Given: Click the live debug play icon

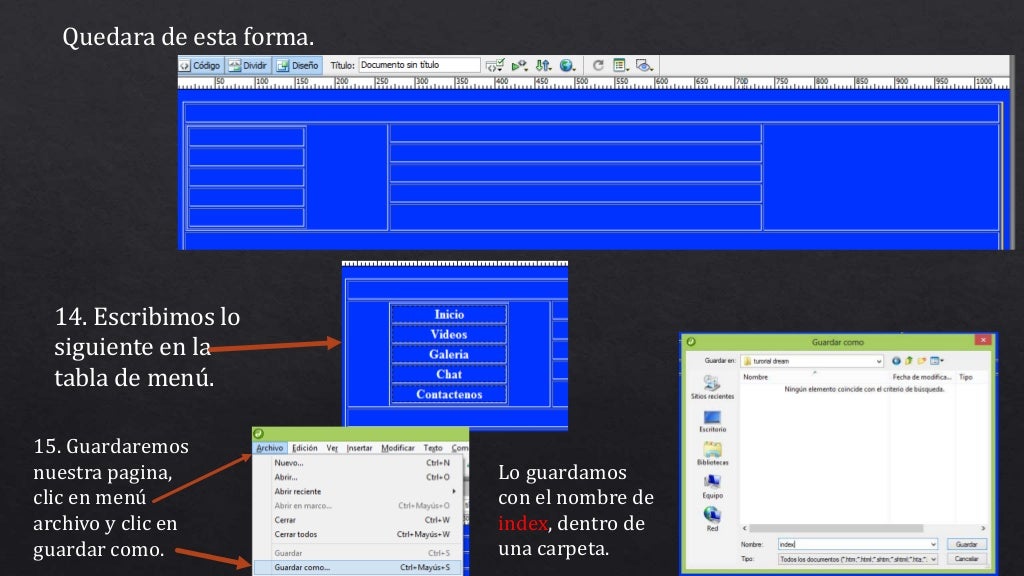Looking at the screenshot, I should 519,65.
